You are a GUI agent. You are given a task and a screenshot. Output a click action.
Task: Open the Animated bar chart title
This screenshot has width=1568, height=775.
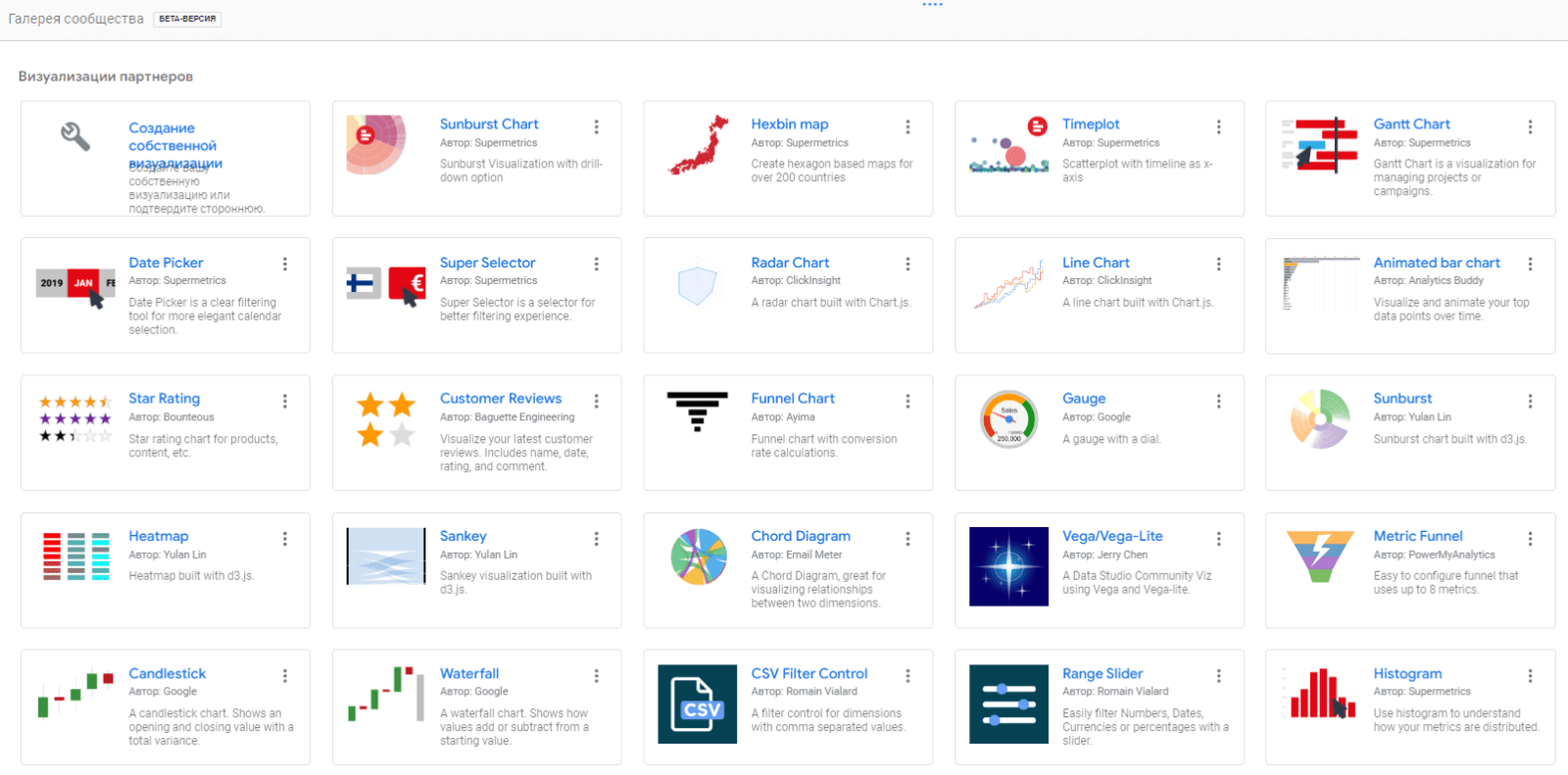(1437, 263)
